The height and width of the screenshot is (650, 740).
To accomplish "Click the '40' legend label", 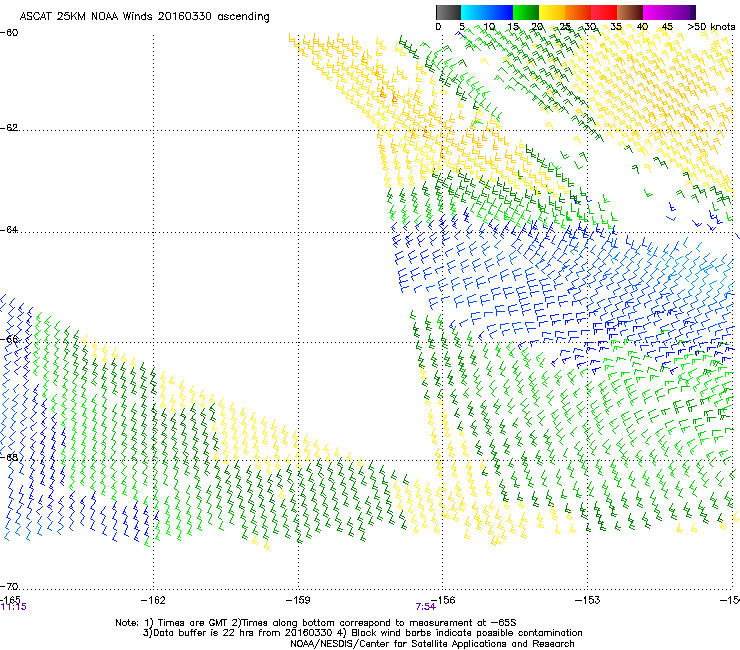I will click(x=642, y=27).
